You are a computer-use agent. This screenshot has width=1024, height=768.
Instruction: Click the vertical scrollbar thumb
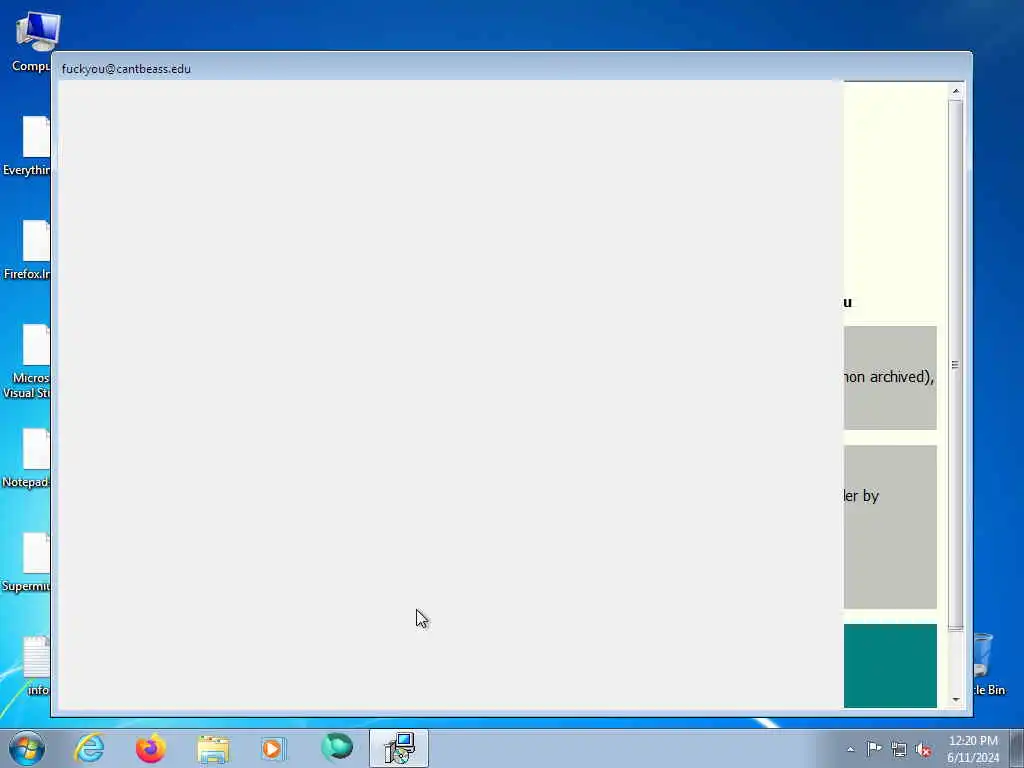point(956,364)
